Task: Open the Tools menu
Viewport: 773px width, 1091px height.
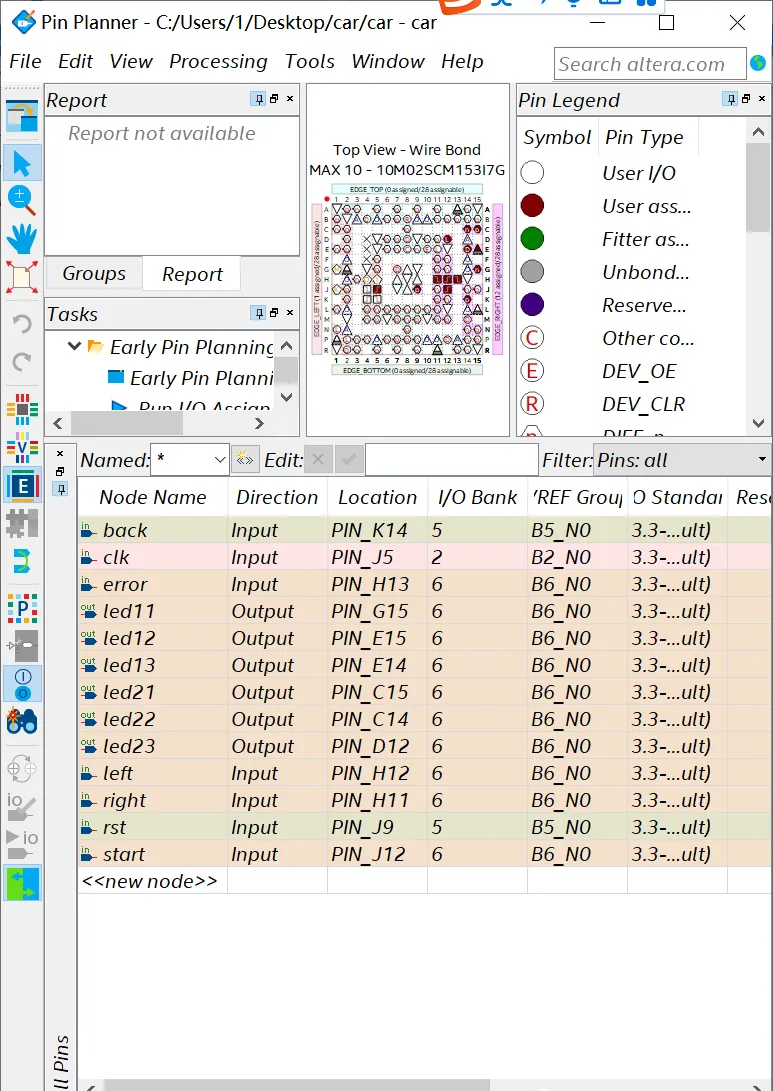Action: tap(310, 61)
